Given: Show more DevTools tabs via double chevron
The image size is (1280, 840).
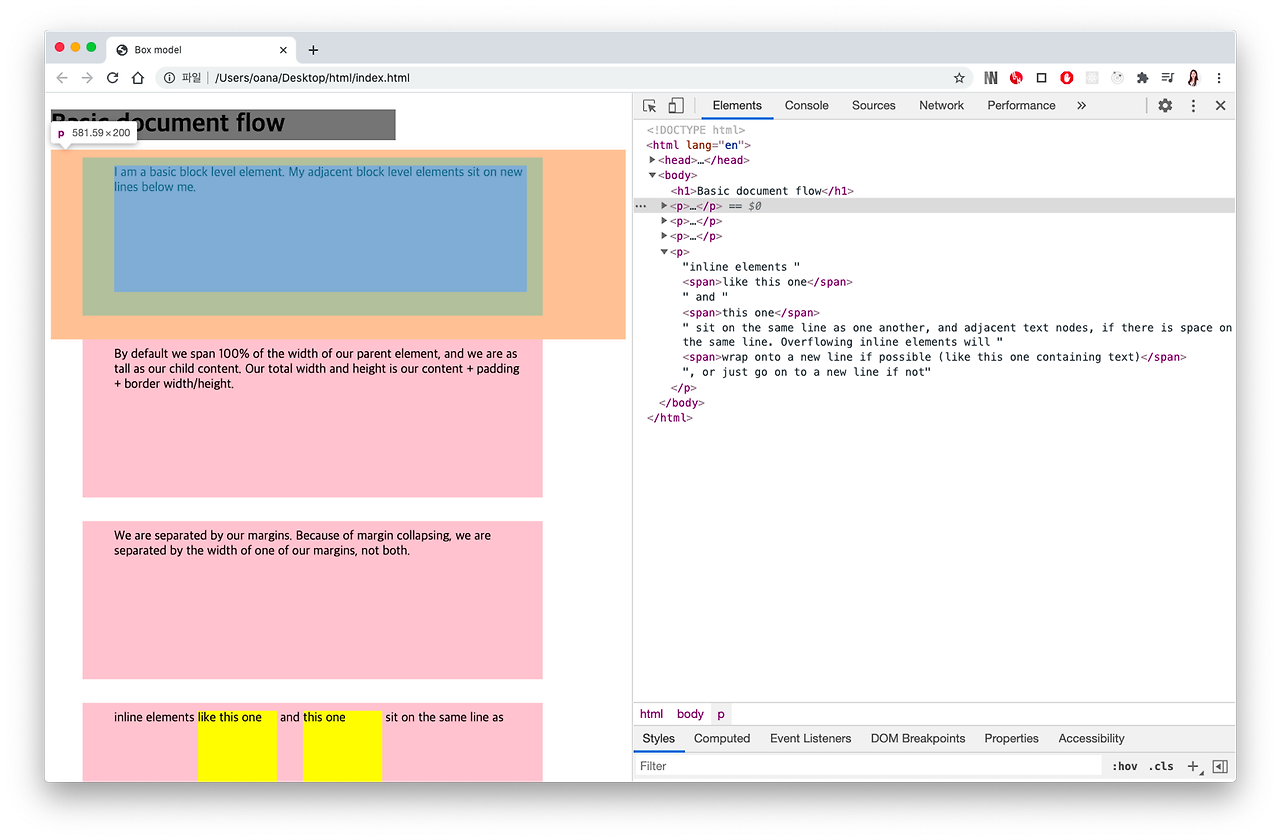Looking at the screenshot, I should [x=1081, y=106].
